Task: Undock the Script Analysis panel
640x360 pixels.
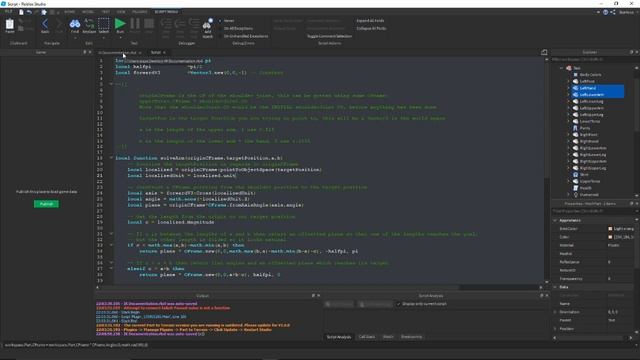Action: [542, 296]
